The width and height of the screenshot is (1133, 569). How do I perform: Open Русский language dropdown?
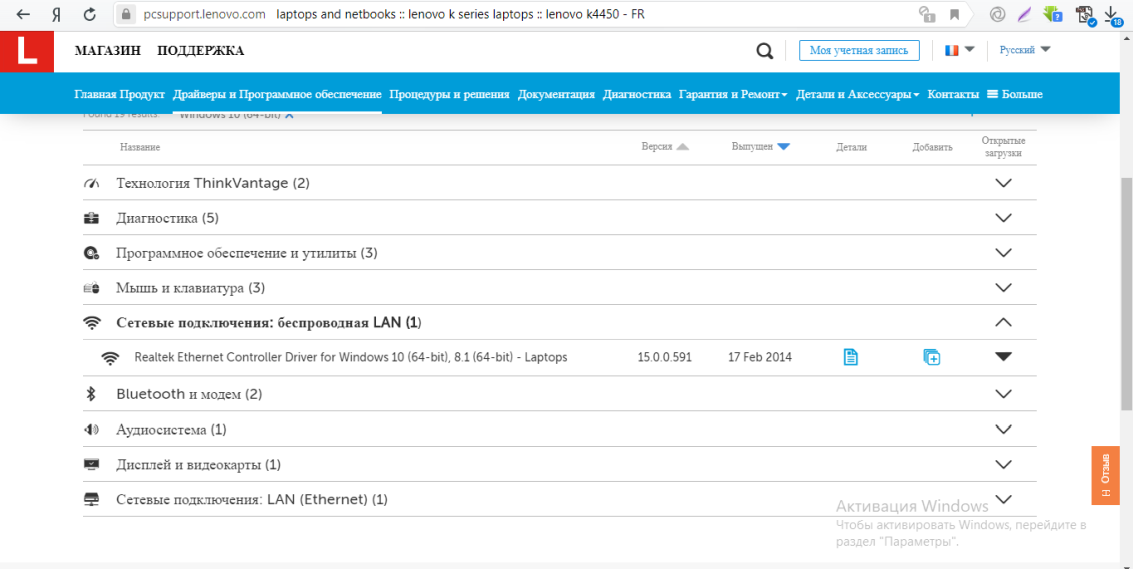pos(1025,50)
